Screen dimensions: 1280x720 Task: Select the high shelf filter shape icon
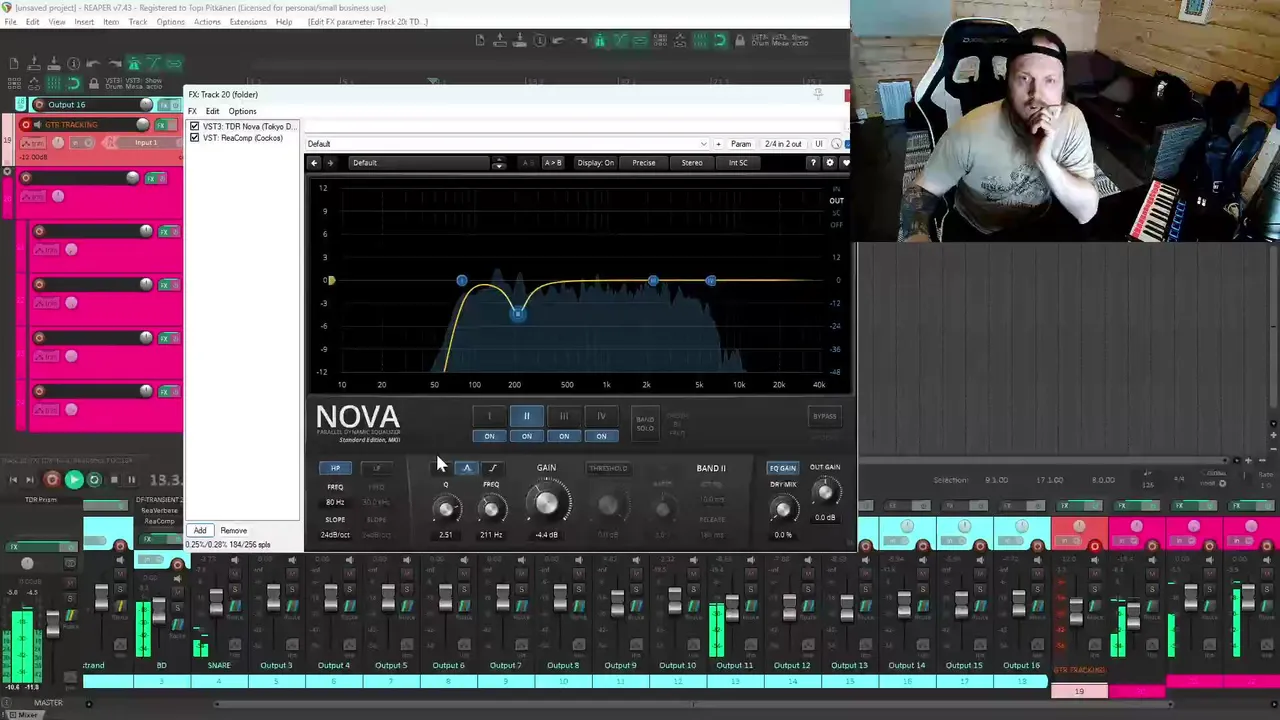click(492, 468)
